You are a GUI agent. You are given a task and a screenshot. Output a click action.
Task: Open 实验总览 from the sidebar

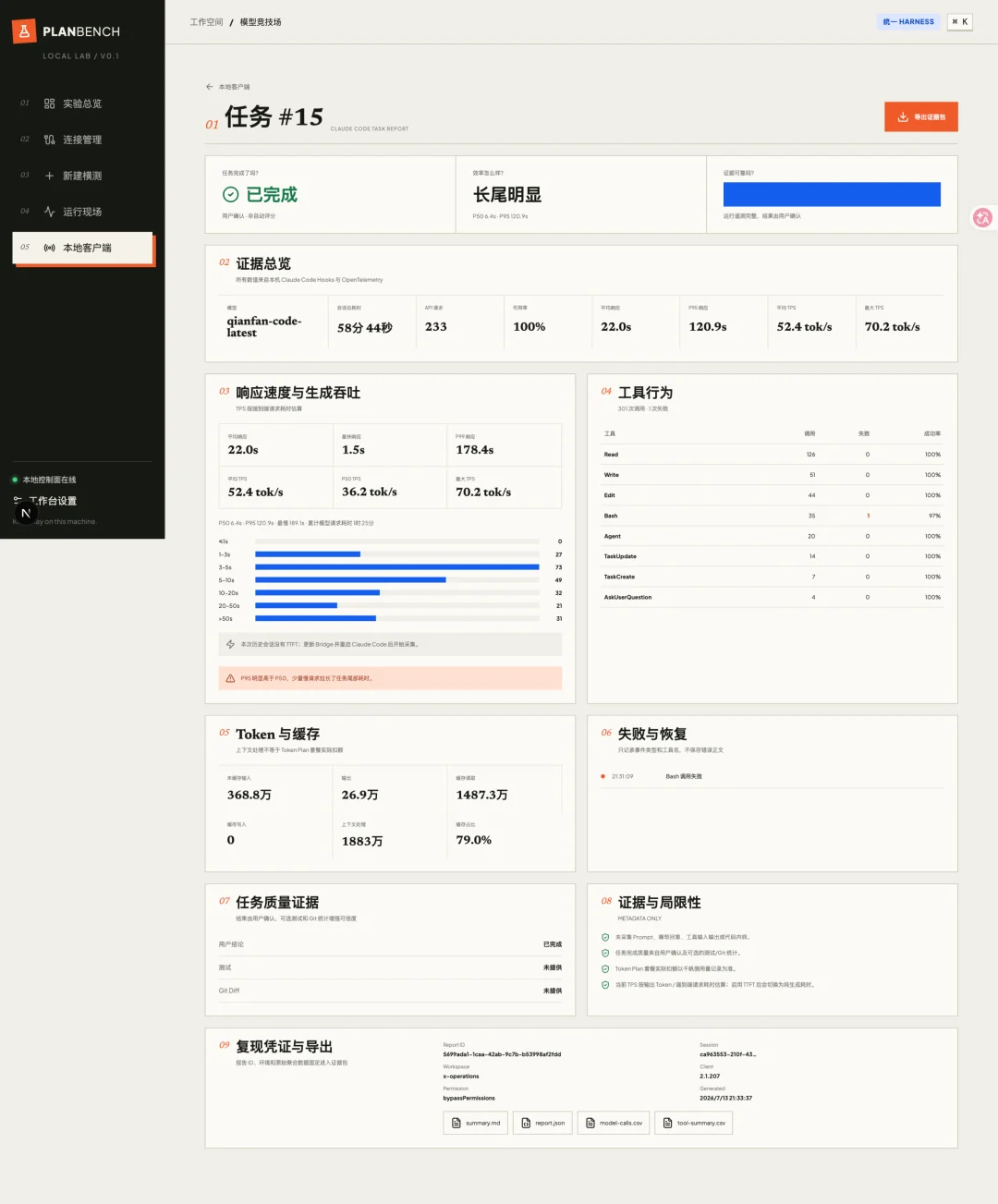pos(83,103)
